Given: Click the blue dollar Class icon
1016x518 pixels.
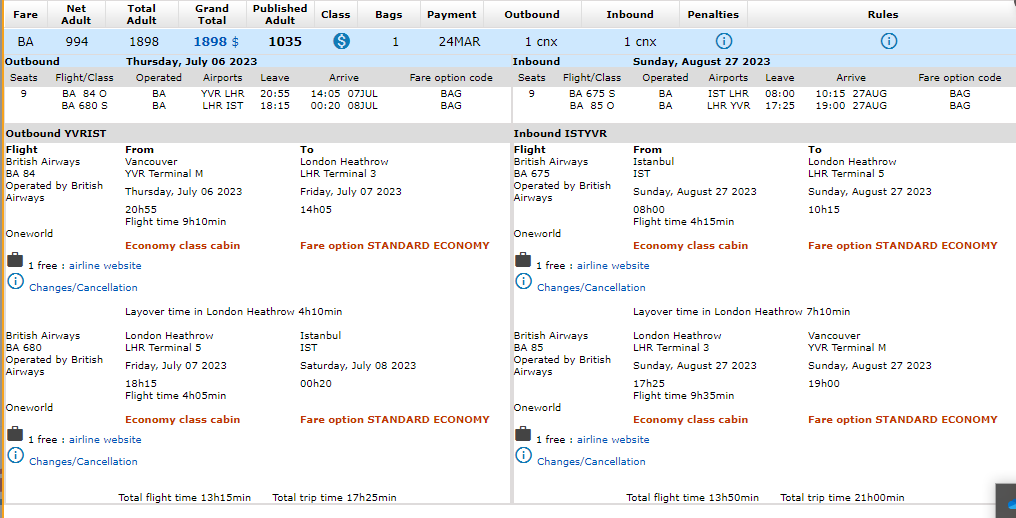Looking at the screenshot, I should [x=341, y=41].
